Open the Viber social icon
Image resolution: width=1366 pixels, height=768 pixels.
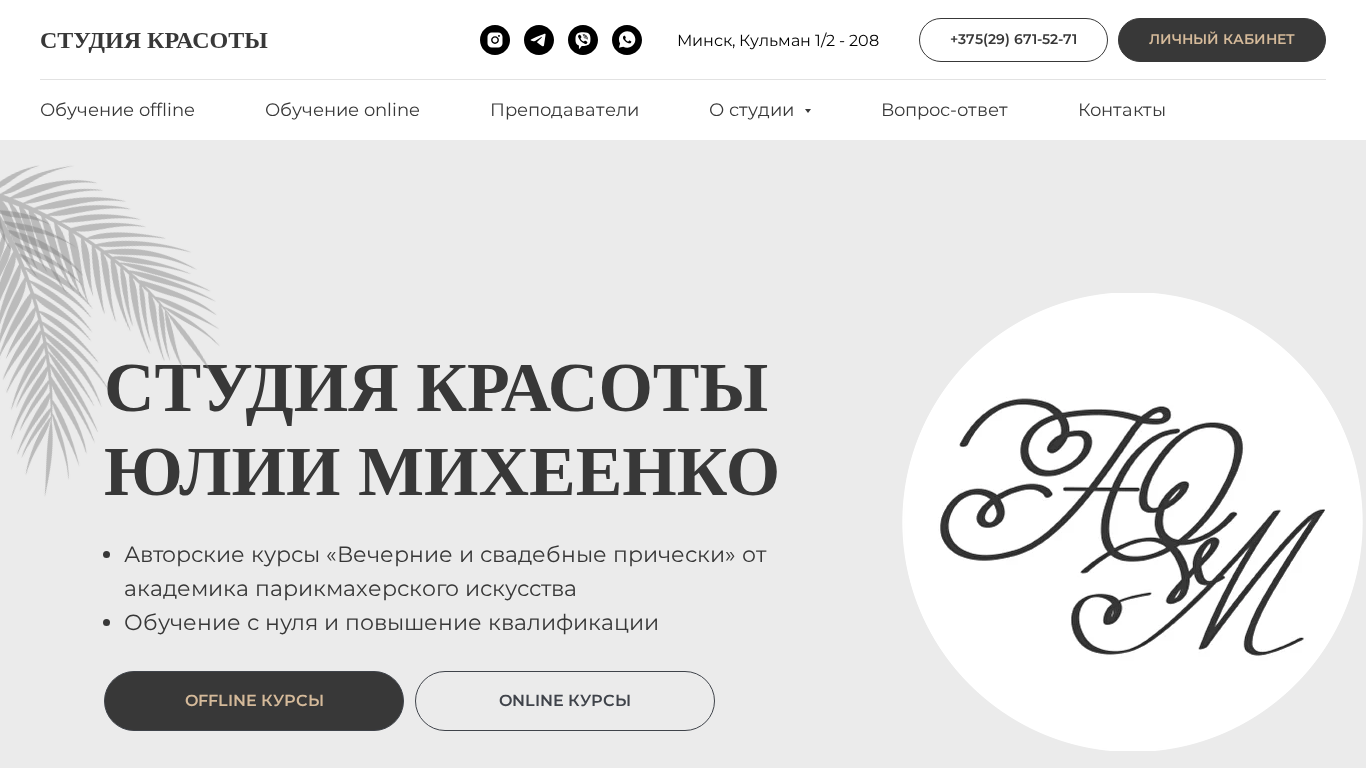583,40
